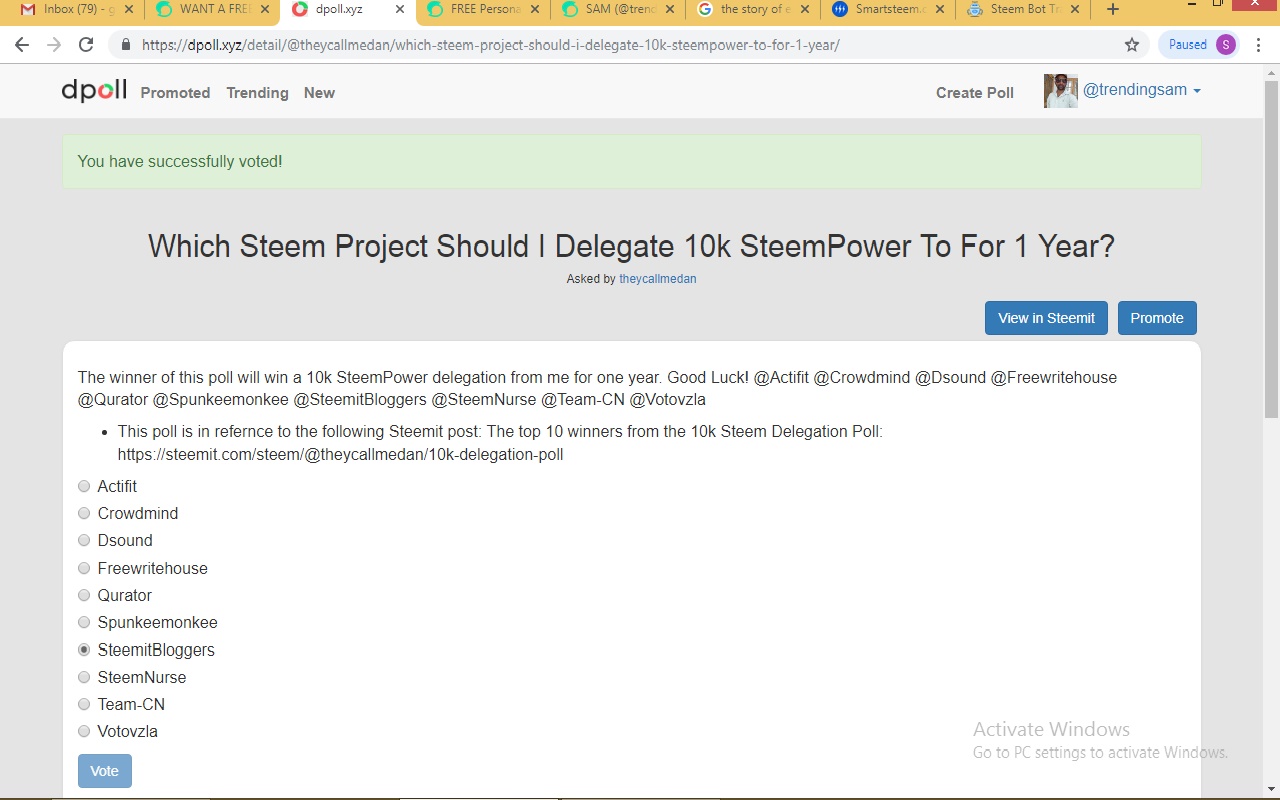Image resolution: width=1280 pixels, height=800 pixels.
Task: Click the steemit.com 10k-delegation-poll URL text
Action: (x=341, y=454)
